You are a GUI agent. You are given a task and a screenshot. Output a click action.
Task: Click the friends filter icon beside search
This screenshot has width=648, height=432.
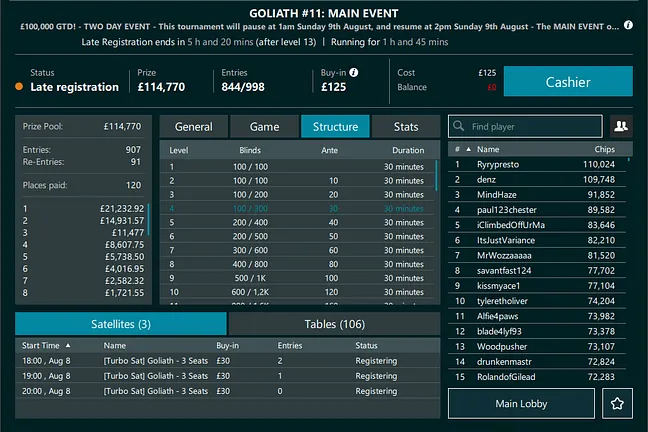pyautogui.click(x=620, y=126)
